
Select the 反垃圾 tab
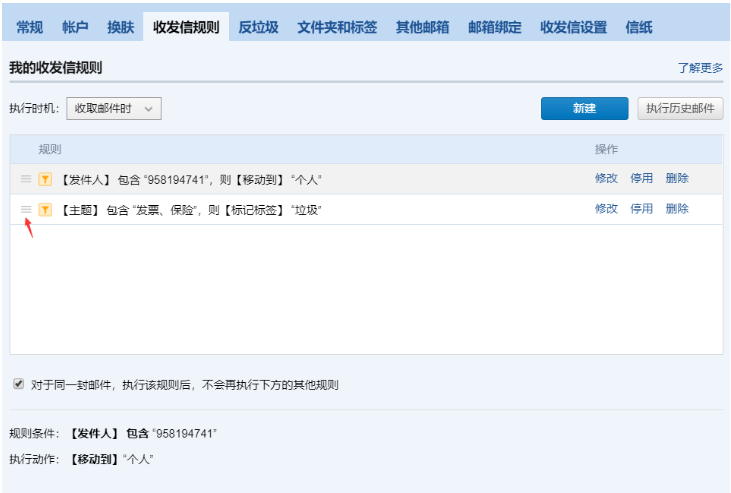tap(258, 27)
